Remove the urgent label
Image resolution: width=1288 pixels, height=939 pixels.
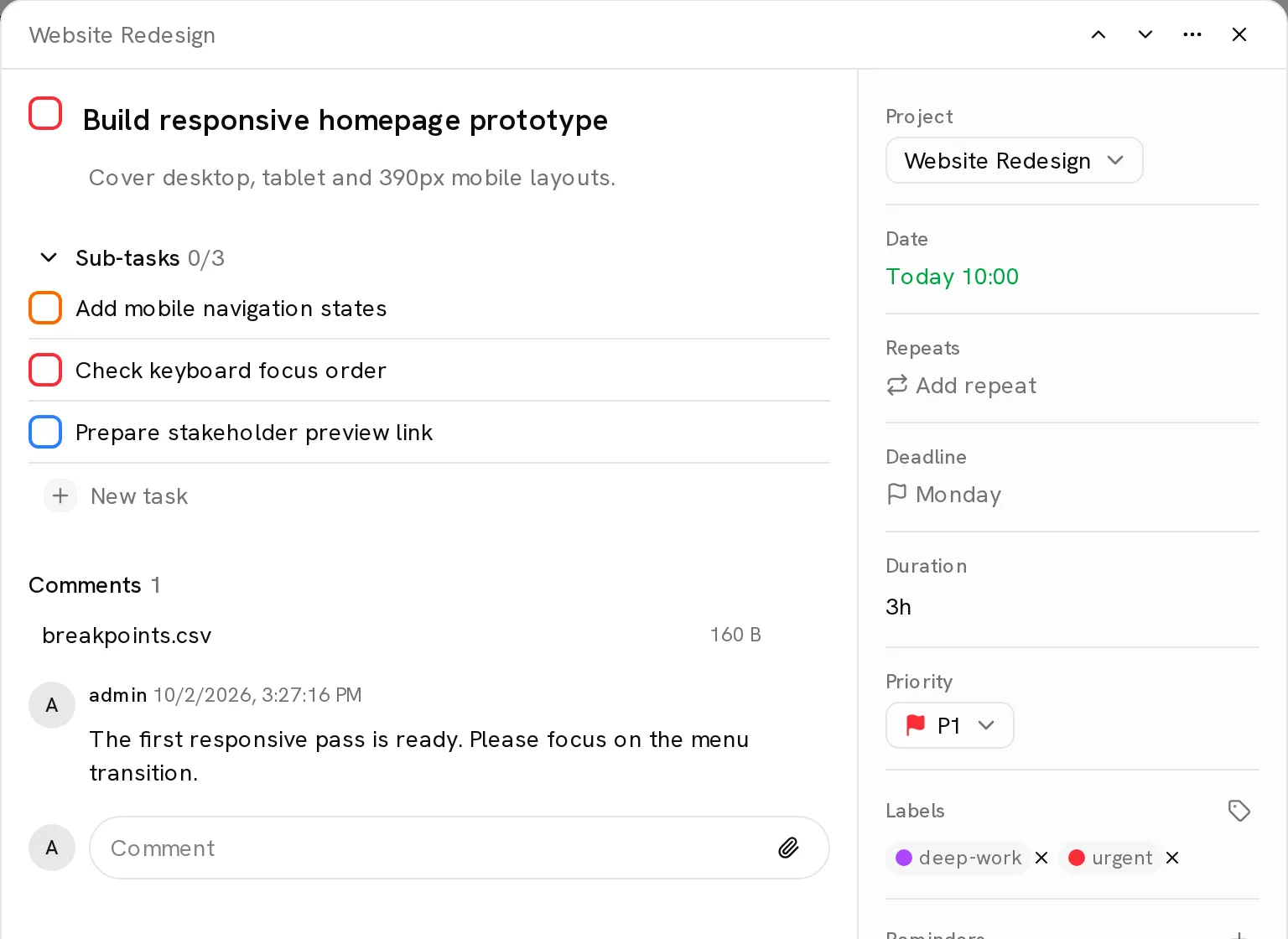point(1172,858)
